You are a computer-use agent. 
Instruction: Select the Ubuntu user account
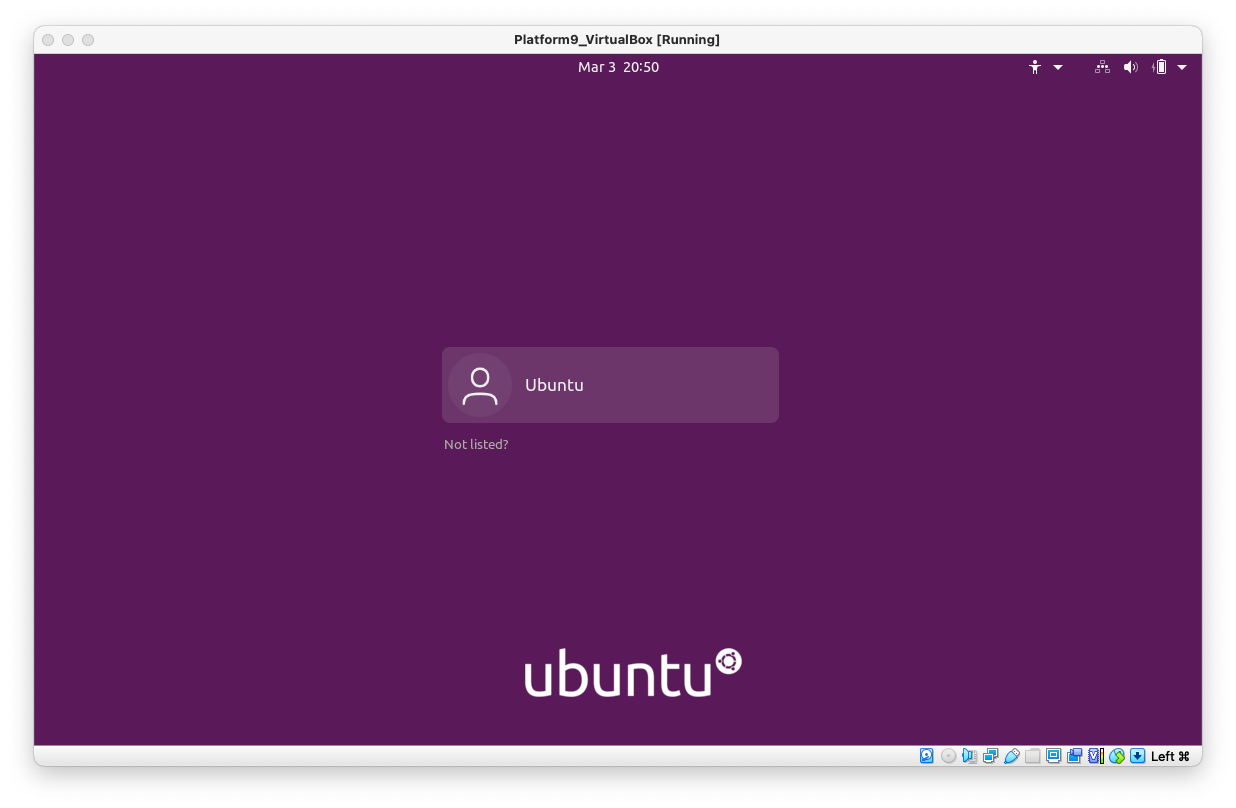tap(610, 385)
